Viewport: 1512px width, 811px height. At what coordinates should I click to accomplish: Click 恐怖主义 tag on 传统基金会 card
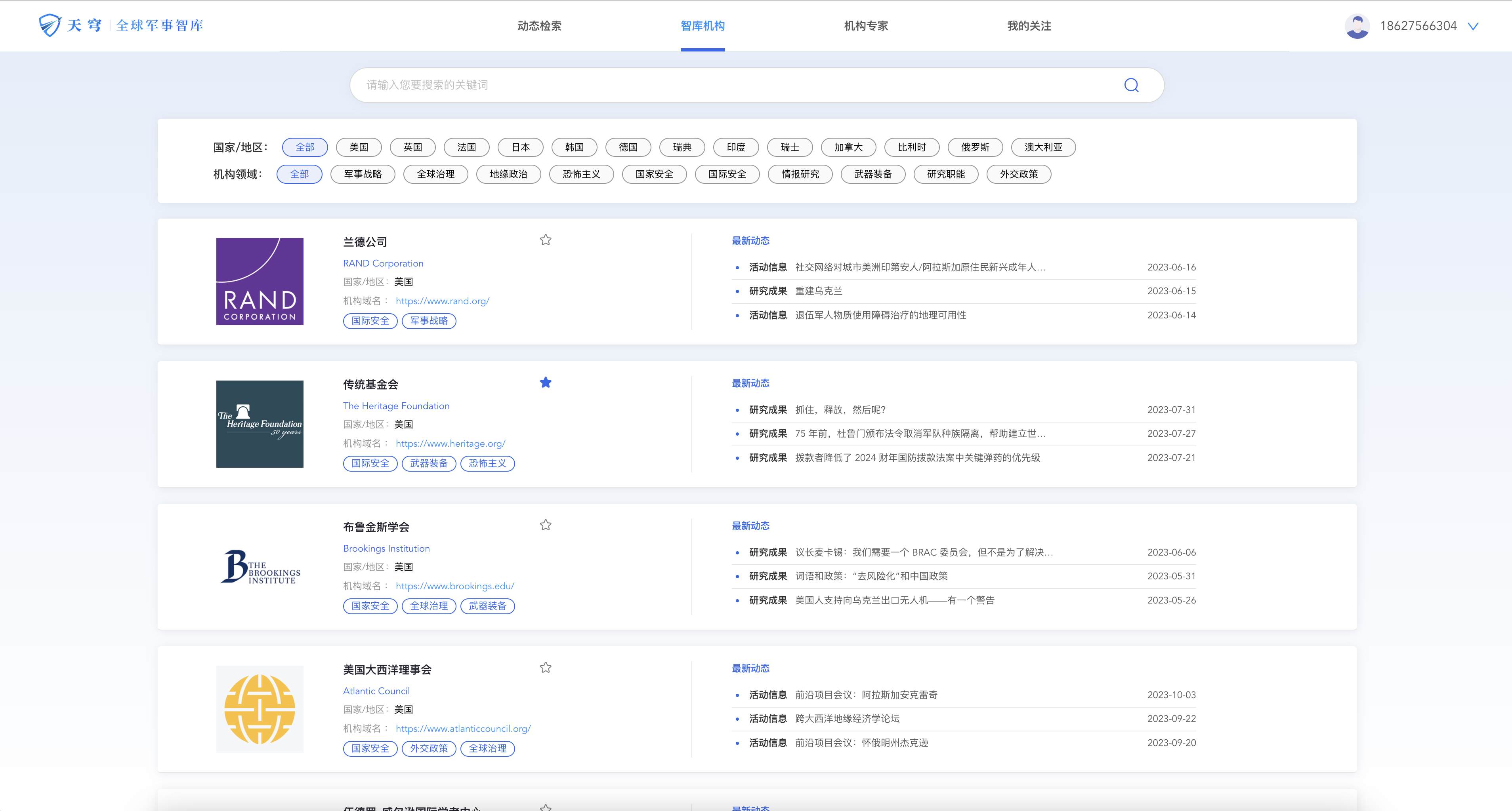(x=488, y=463)
